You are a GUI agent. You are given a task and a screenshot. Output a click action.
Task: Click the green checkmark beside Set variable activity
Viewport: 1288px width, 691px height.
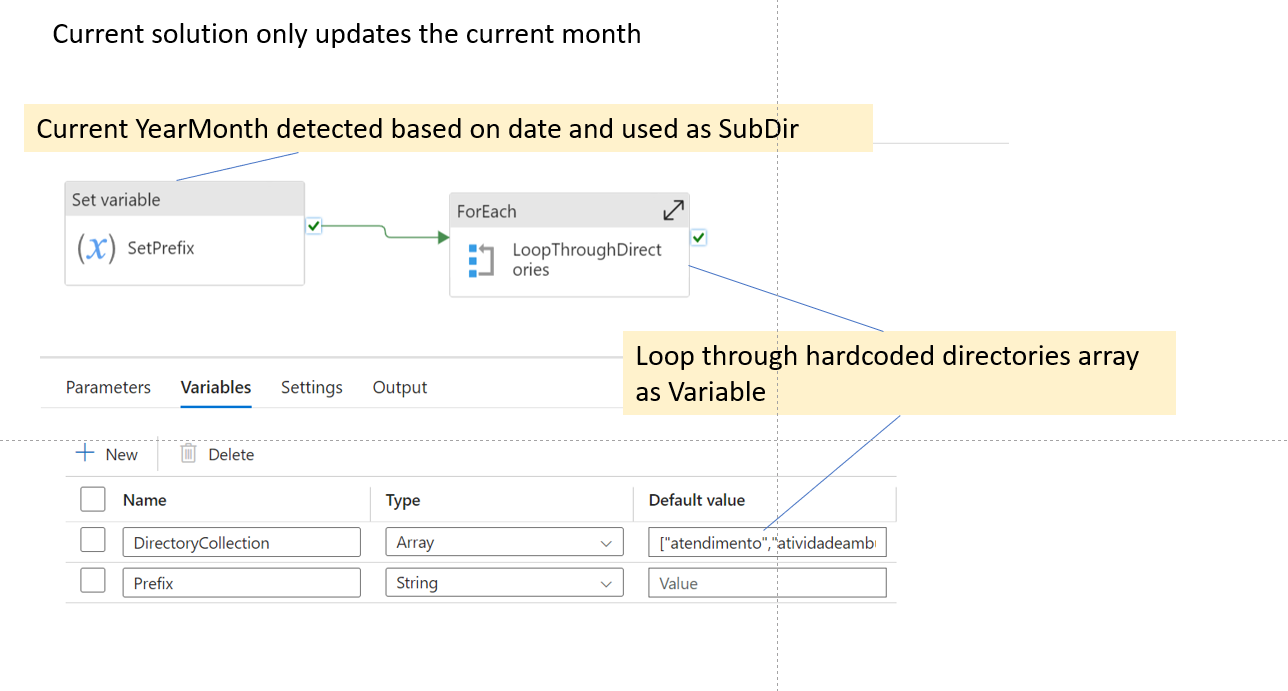pos(313,227)
